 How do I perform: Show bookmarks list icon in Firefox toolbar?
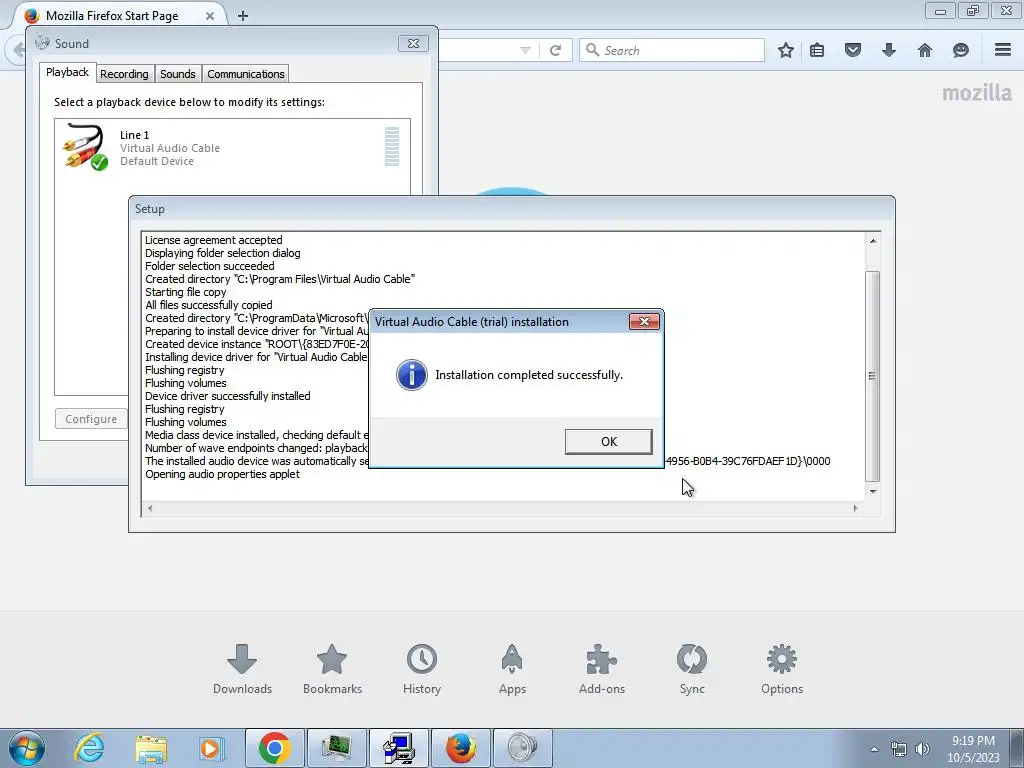pos(817,50)
